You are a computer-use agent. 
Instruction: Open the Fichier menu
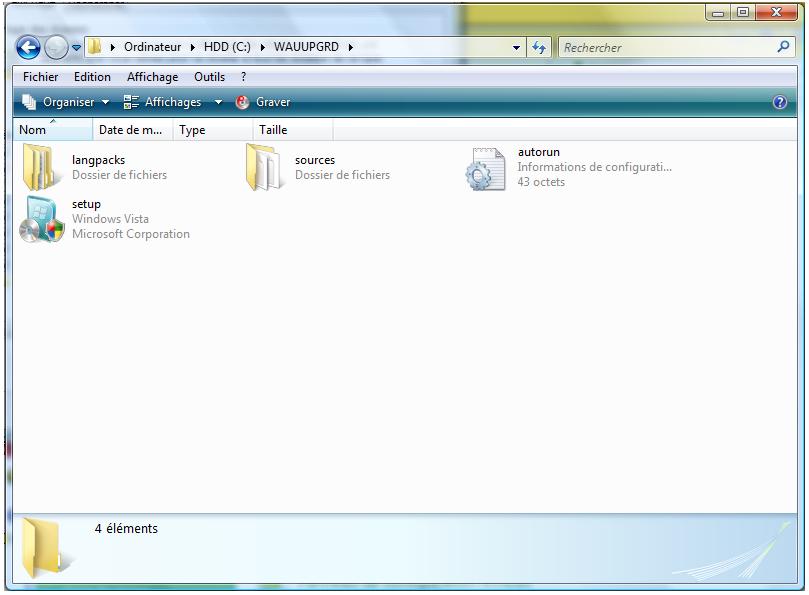point(40,77)
